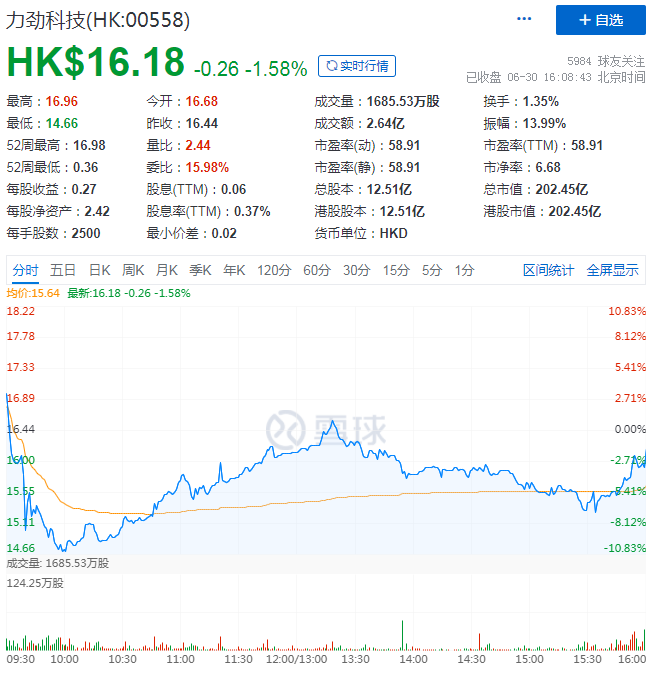Click the 股息率(TTM) value 0.37%
Screen dimensions: 651x674
coord(252,211)
